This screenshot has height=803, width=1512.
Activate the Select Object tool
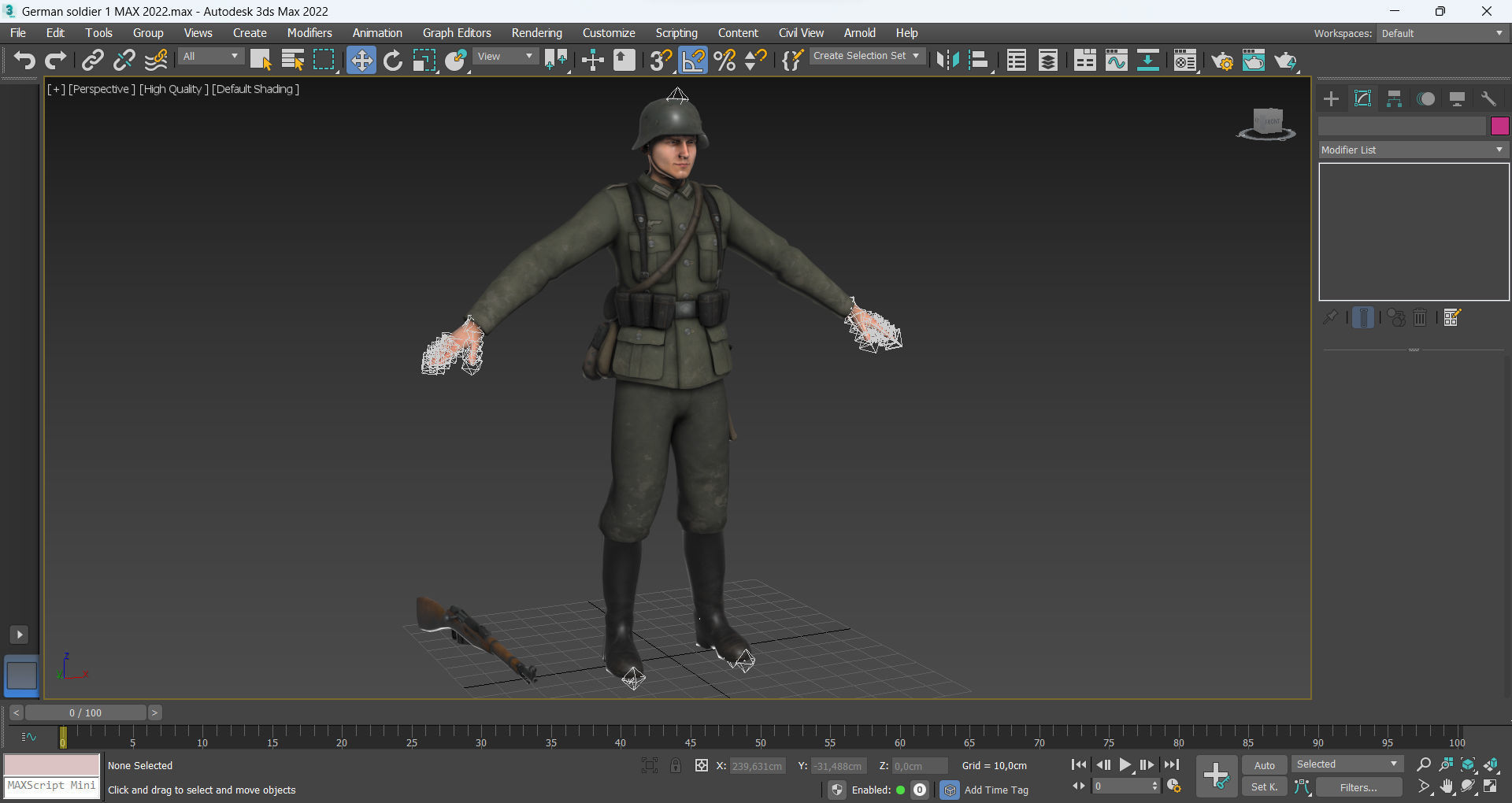tap(261, 60)
